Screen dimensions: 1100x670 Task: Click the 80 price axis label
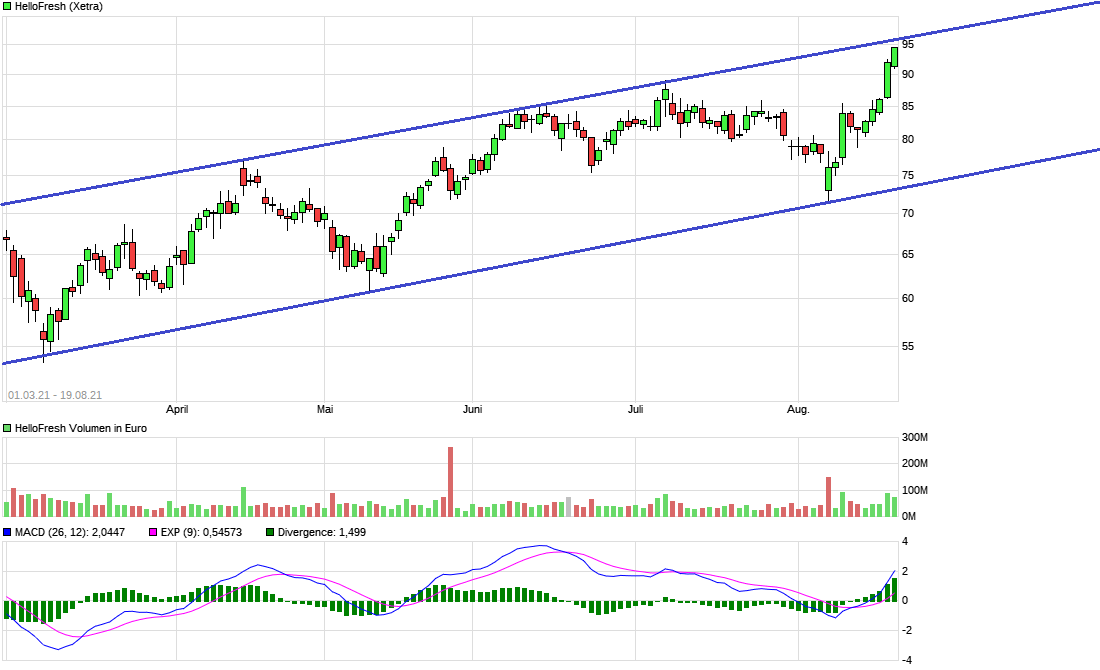click(x=908, y=139)
